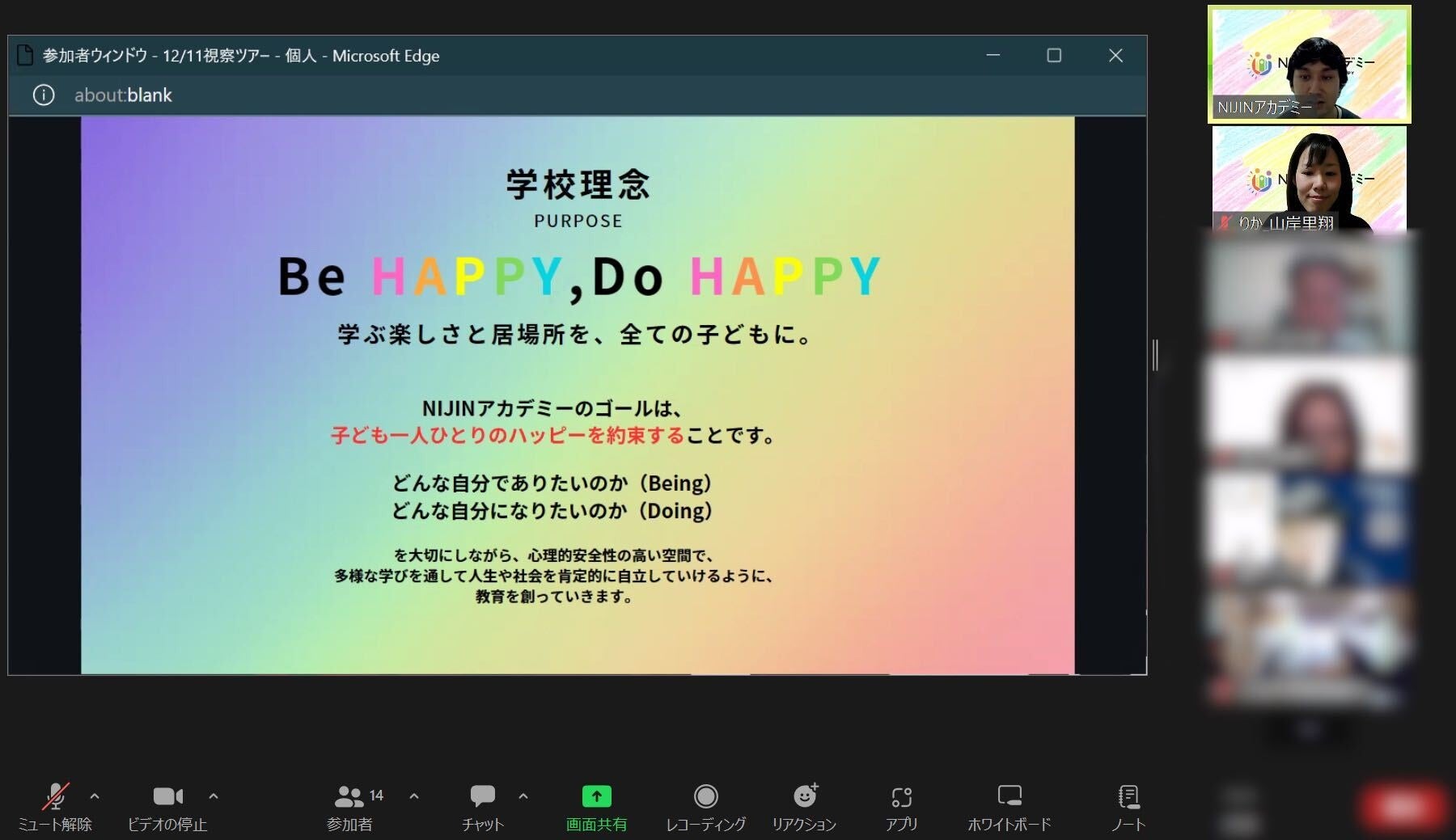1456x840 pixels.
Task: Click the panel divider handle beside shared screen
Action: click(x=1156, y=355)
